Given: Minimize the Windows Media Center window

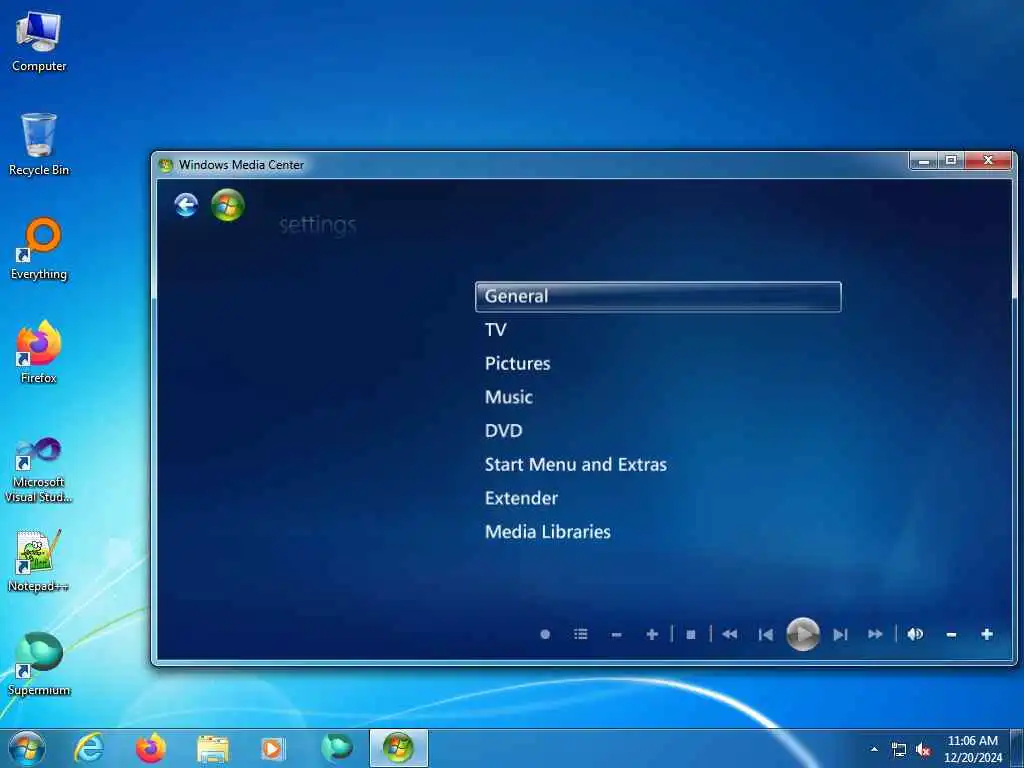Looking at the screenshot, I should pos(923,161).
